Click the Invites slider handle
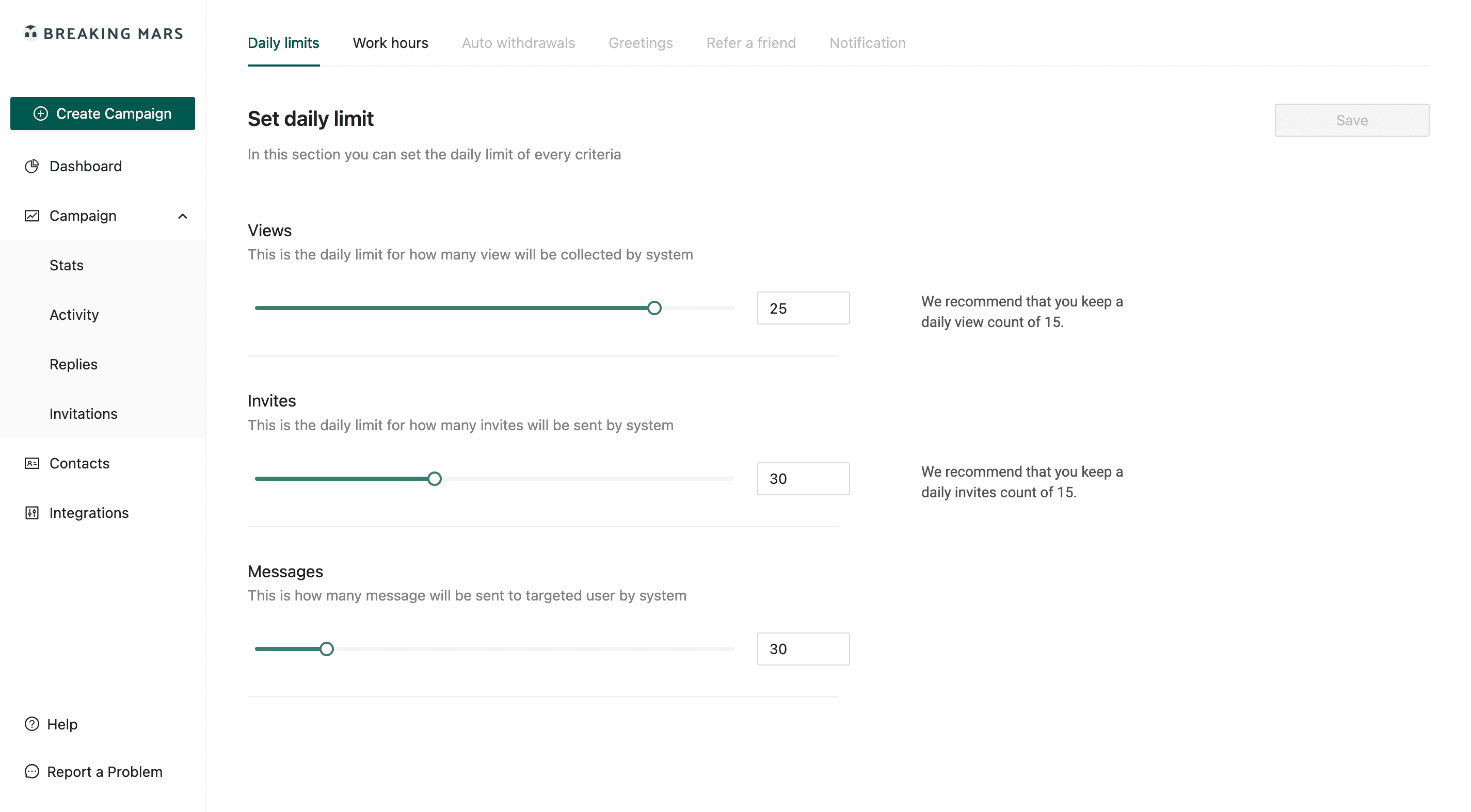Screen dimensions: 1471x812 pos(435,479)
